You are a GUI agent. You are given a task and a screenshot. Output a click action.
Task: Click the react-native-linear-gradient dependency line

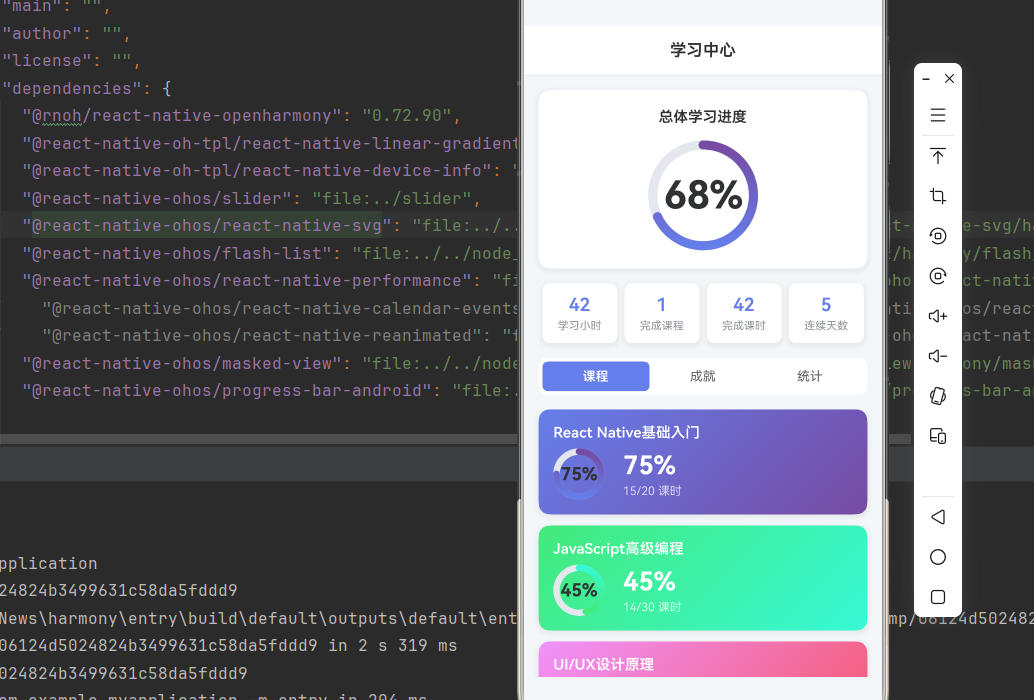270,144
